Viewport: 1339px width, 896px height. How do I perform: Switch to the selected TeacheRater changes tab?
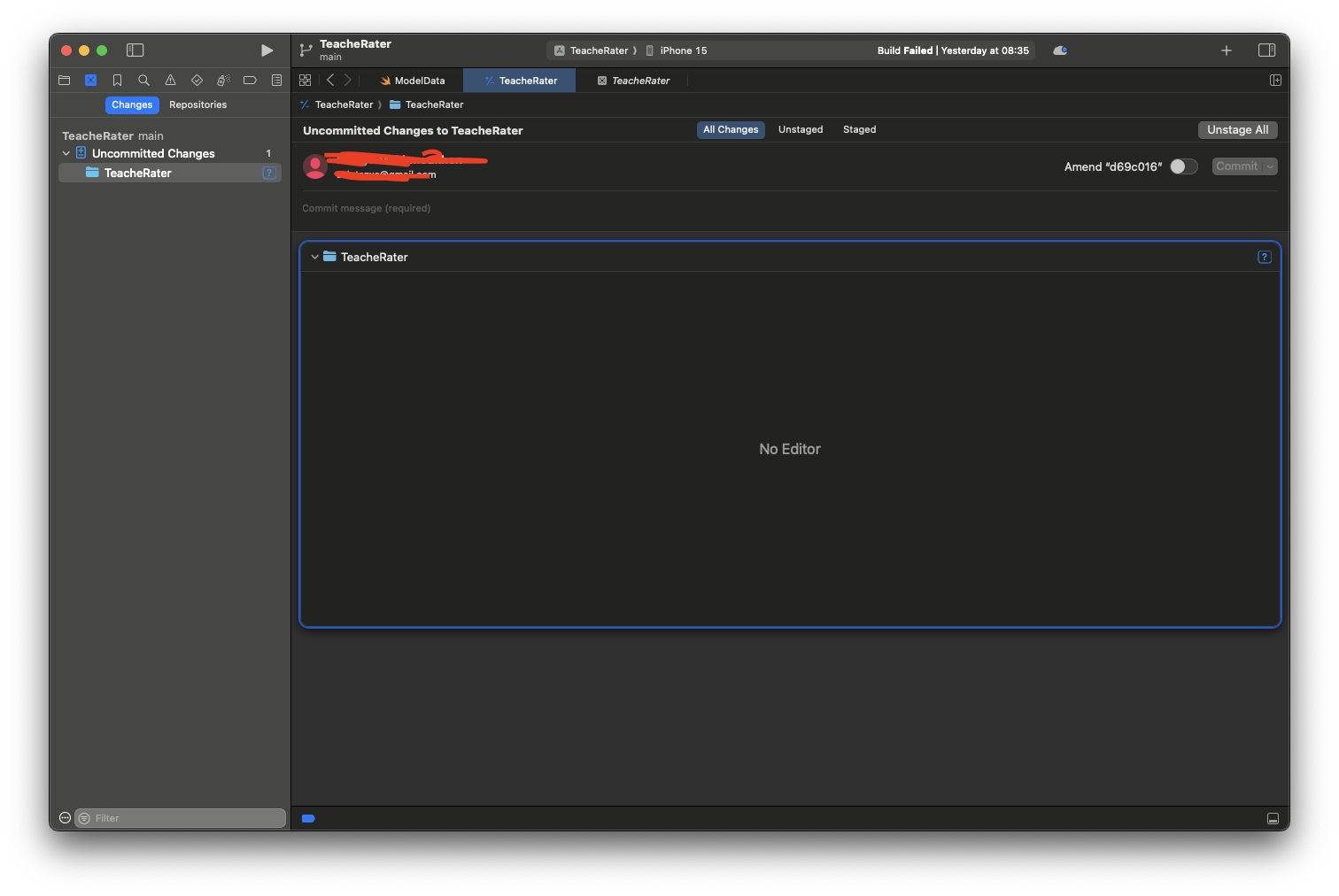coord(520,81)
